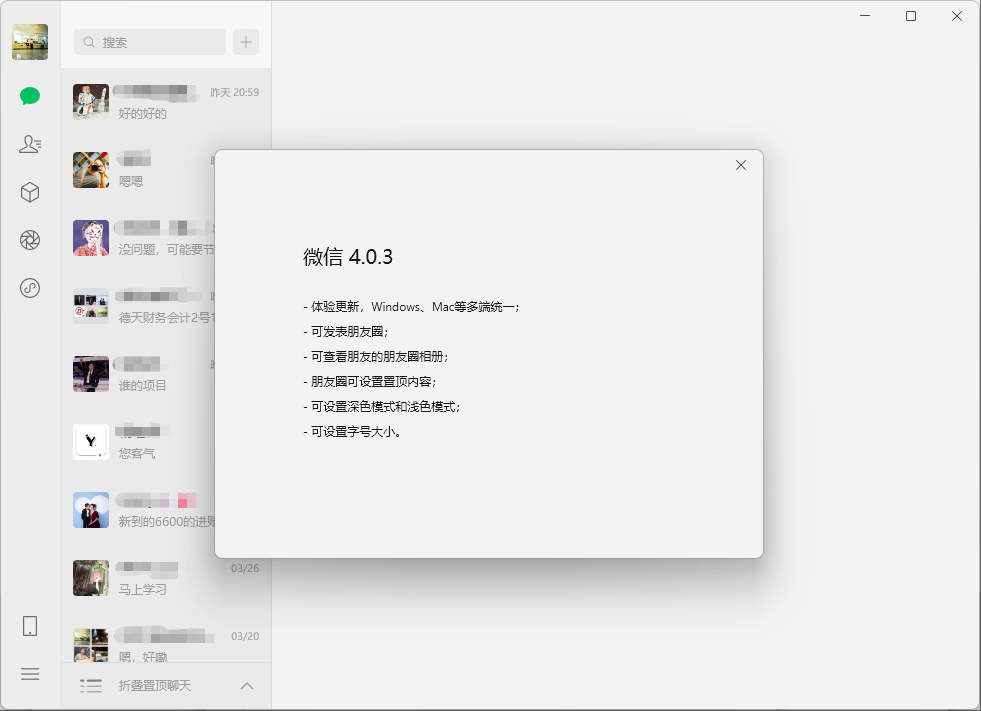Open the Contacts icon in the sidebar
Viewport: 981px width, 711px height.
(x=30, y=144)
